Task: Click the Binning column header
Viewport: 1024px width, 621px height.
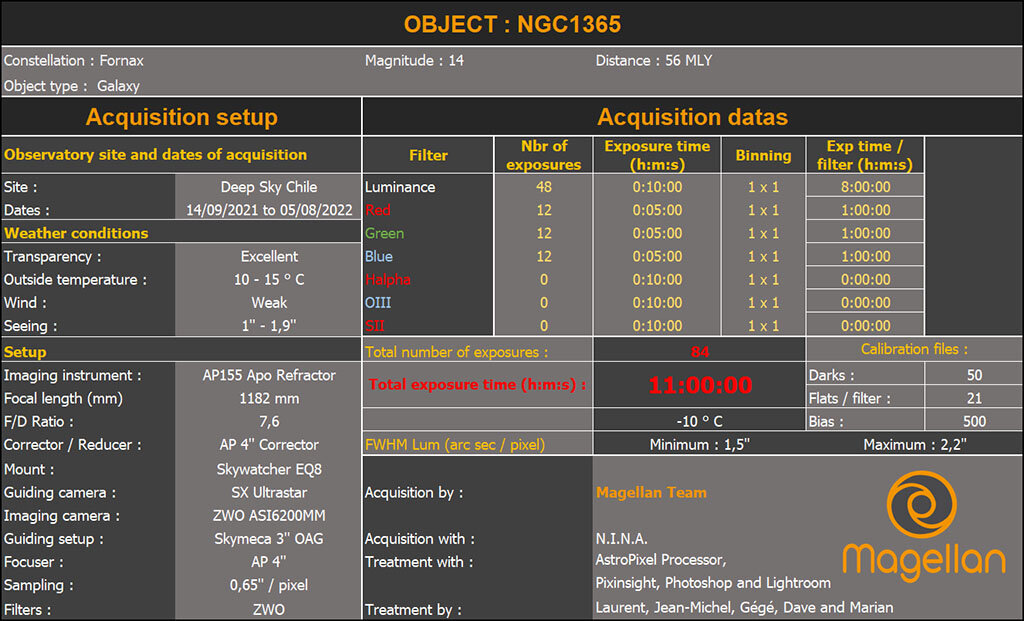Action: pyautogui.click(x=763, y=155)
